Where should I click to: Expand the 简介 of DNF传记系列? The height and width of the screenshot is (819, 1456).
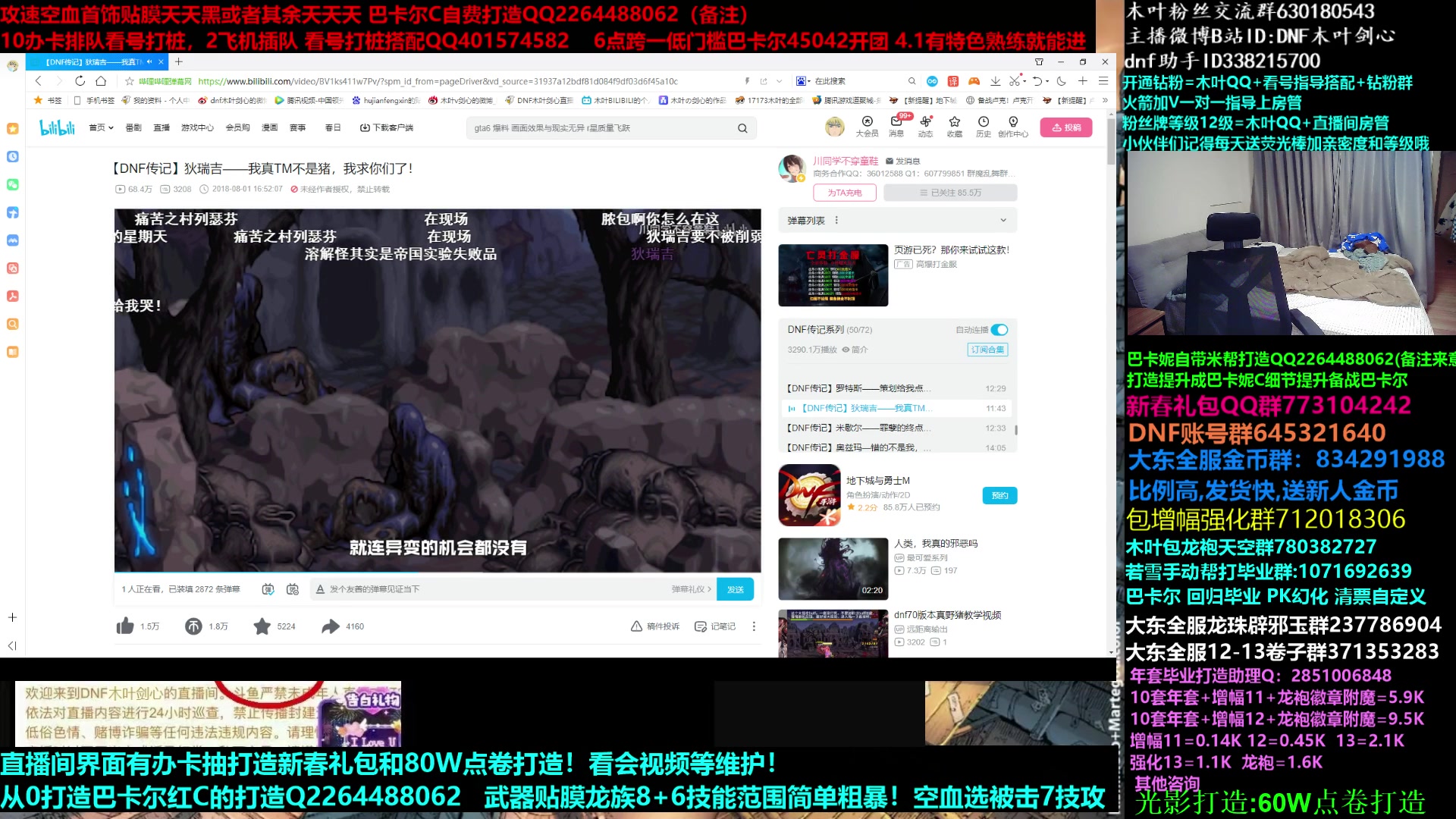(x=855, y=350)
